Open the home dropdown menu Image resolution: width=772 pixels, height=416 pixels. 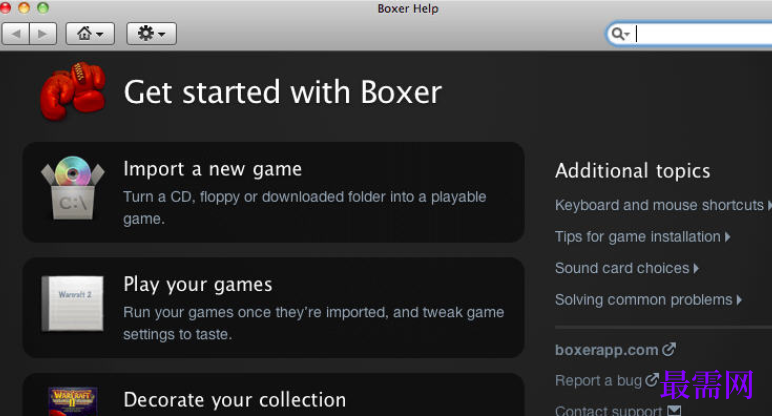point(90,33)
